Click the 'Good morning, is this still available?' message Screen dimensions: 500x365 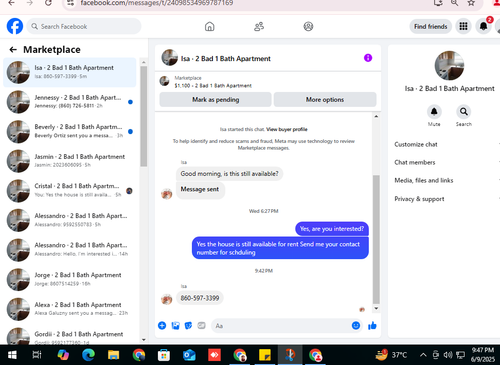click(x=229, y=174)
